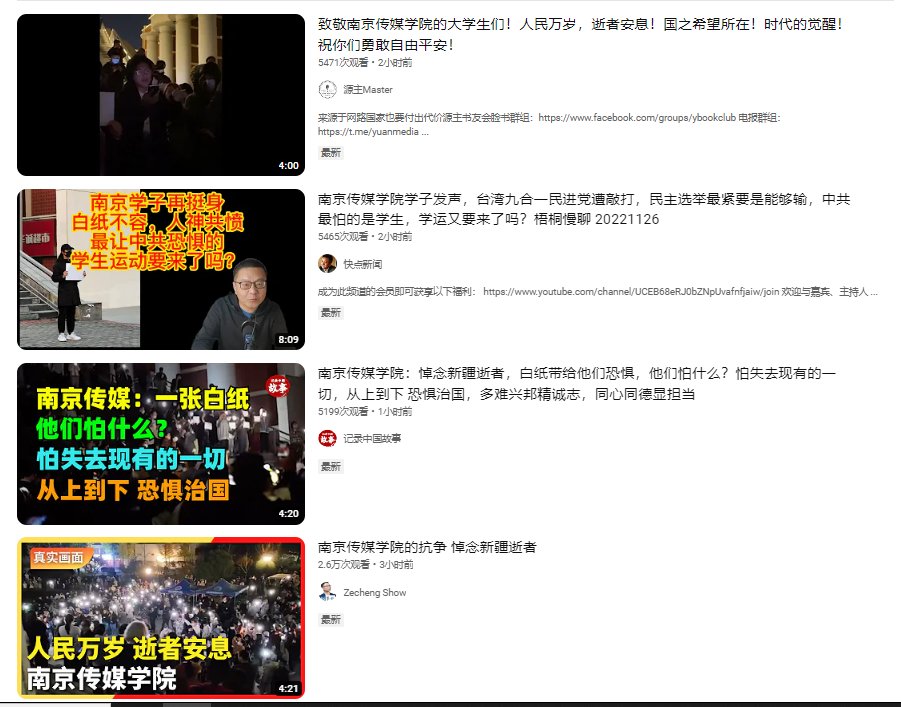Click the 最新 badge under 记录中国故事 video
The height and width of the screenshot is (707, 901).
[x=331, y=466]
